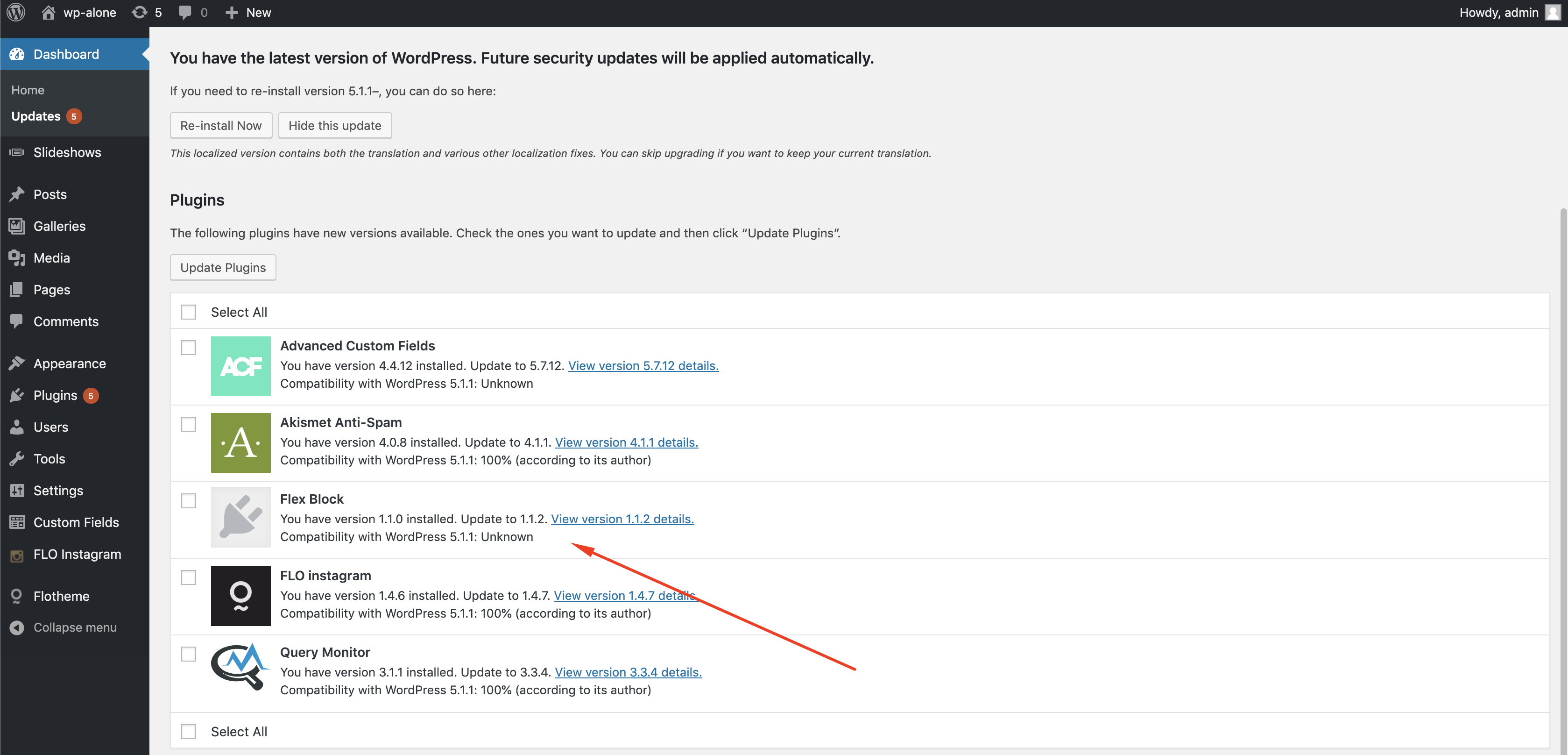1568x755 pixels.
Task: Check the Query Monitor checkbox
Action: [x=189, y=655]
